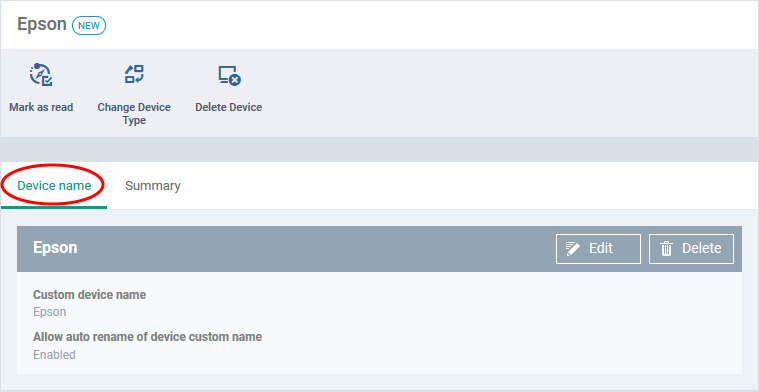759x392 pixels.
Task: Click the Mark as read compass icon
Action: (41, 75)
